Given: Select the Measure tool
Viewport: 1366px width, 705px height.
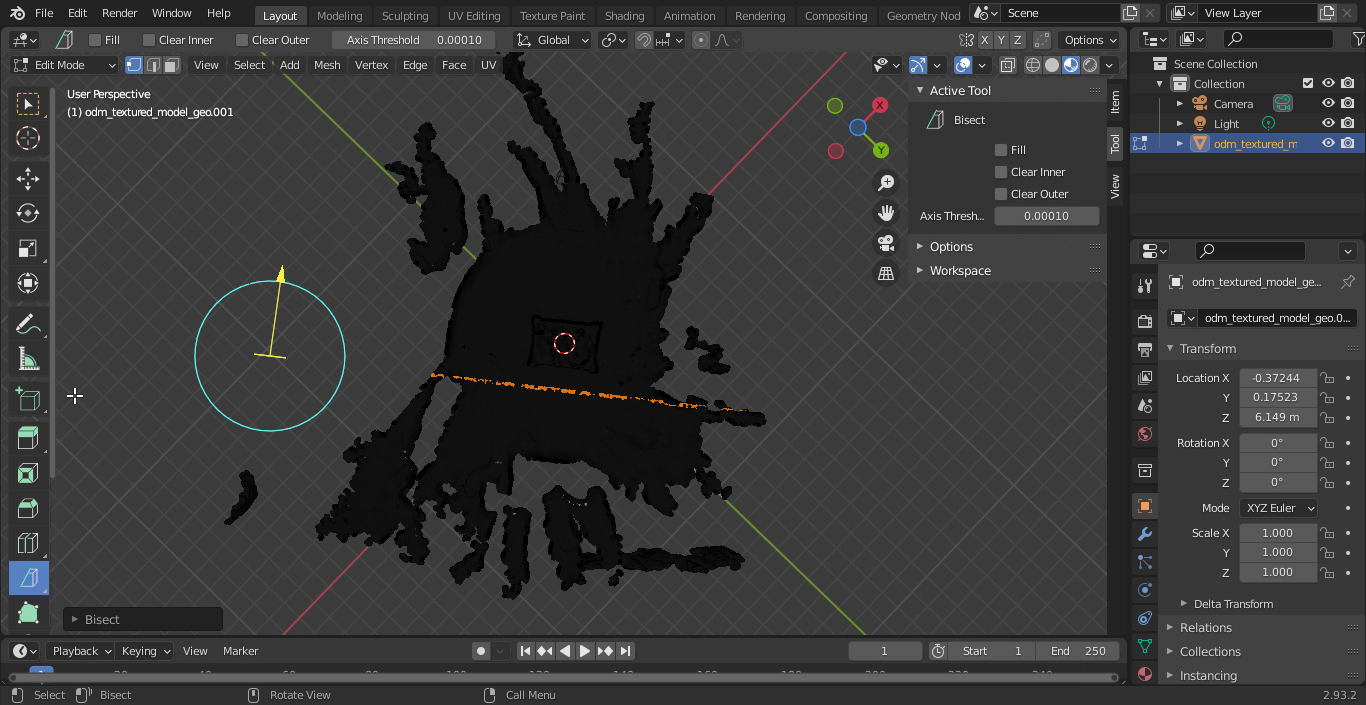Looking at the screenshot, I should (x=28, y=359).
